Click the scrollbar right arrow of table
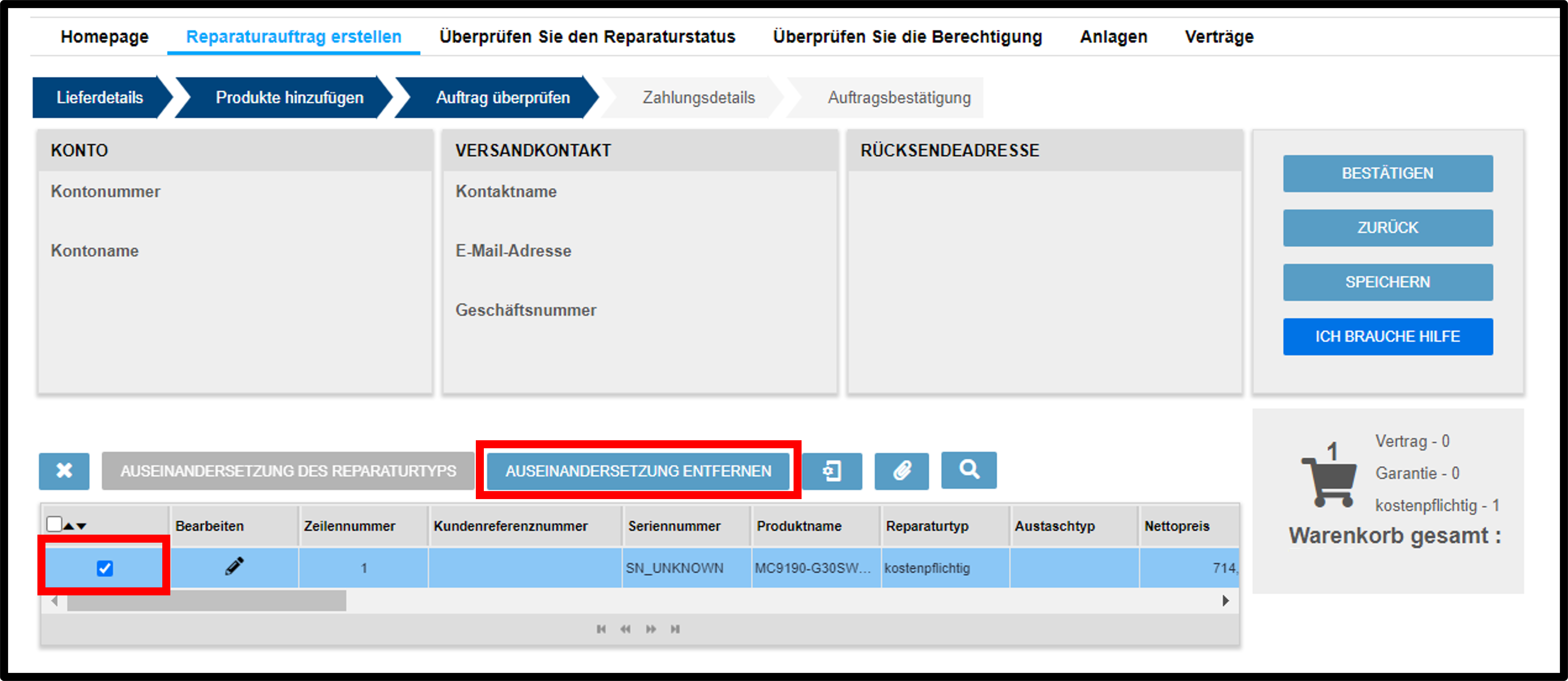The height and width of the screenshot is (681, 1568). 1225,601
